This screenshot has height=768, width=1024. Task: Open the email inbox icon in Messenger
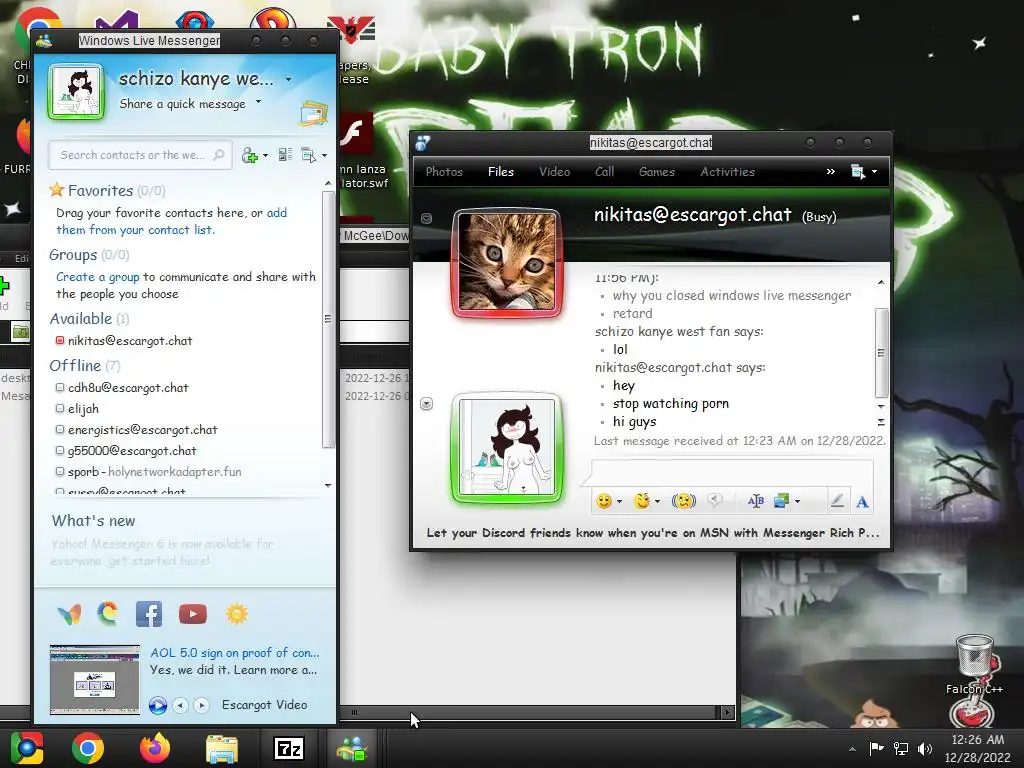click(313, 114)
